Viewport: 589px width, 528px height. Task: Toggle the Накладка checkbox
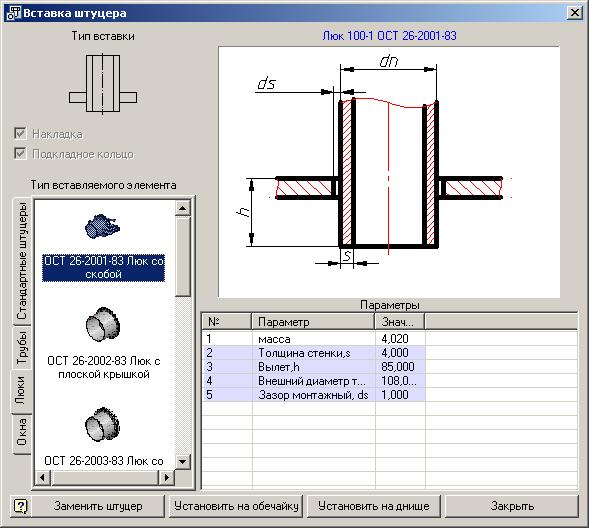(x=20, y=133)
